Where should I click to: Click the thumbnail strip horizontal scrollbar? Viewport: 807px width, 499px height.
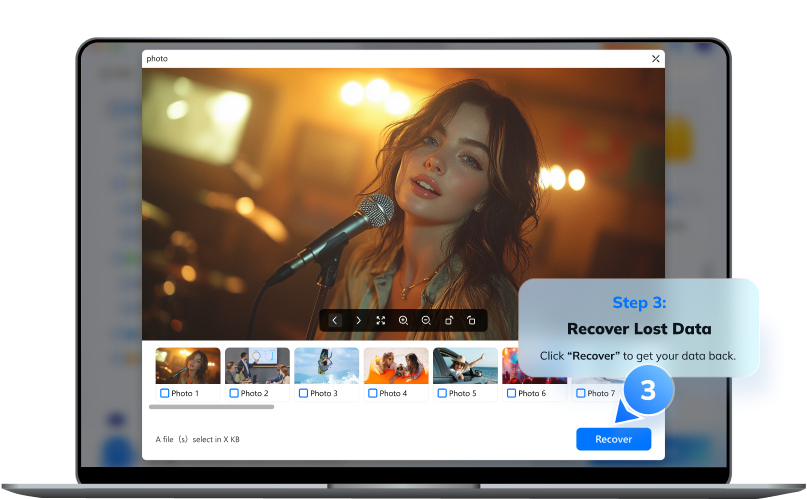tap(212, 407)
